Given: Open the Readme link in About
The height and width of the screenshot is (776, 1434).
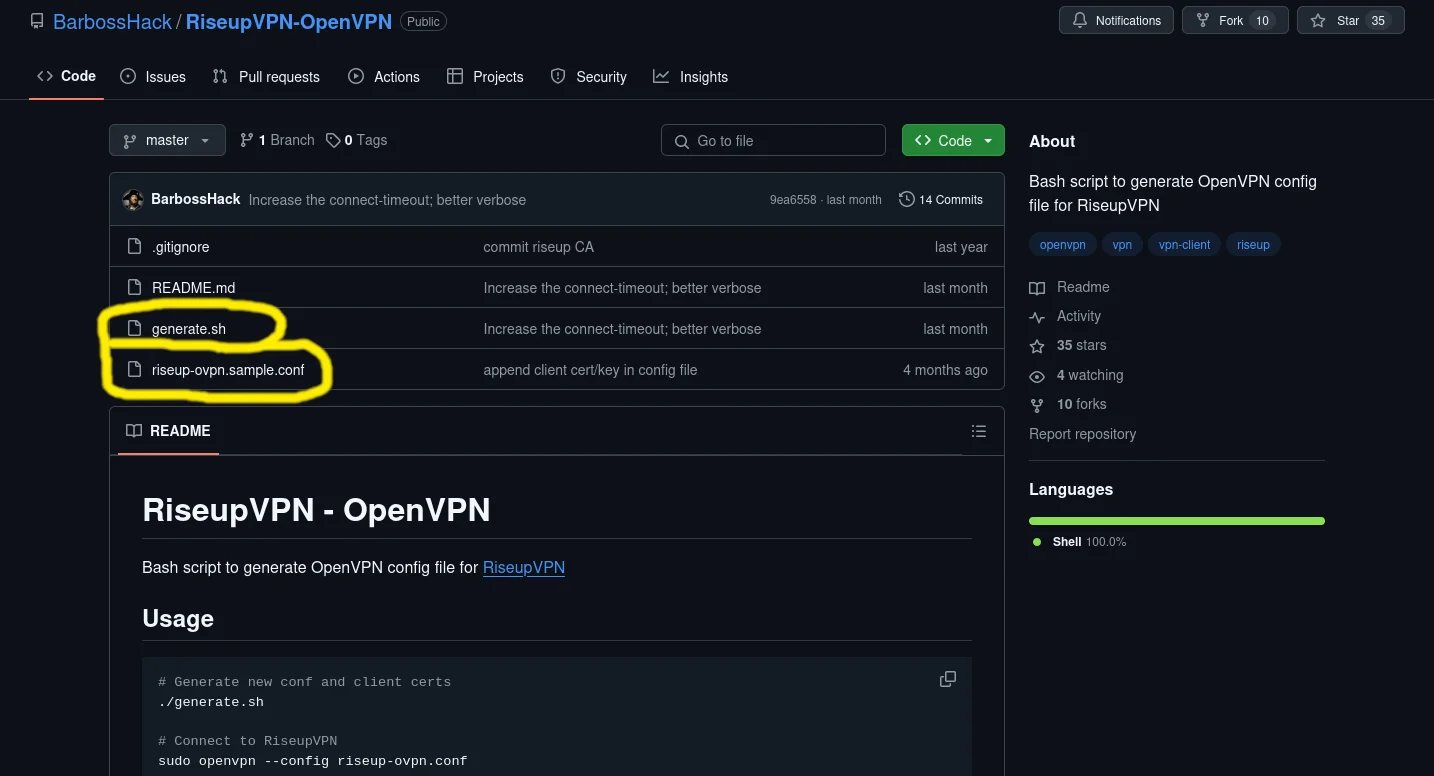Looking at the screenshot, I should coord(1070,287).
